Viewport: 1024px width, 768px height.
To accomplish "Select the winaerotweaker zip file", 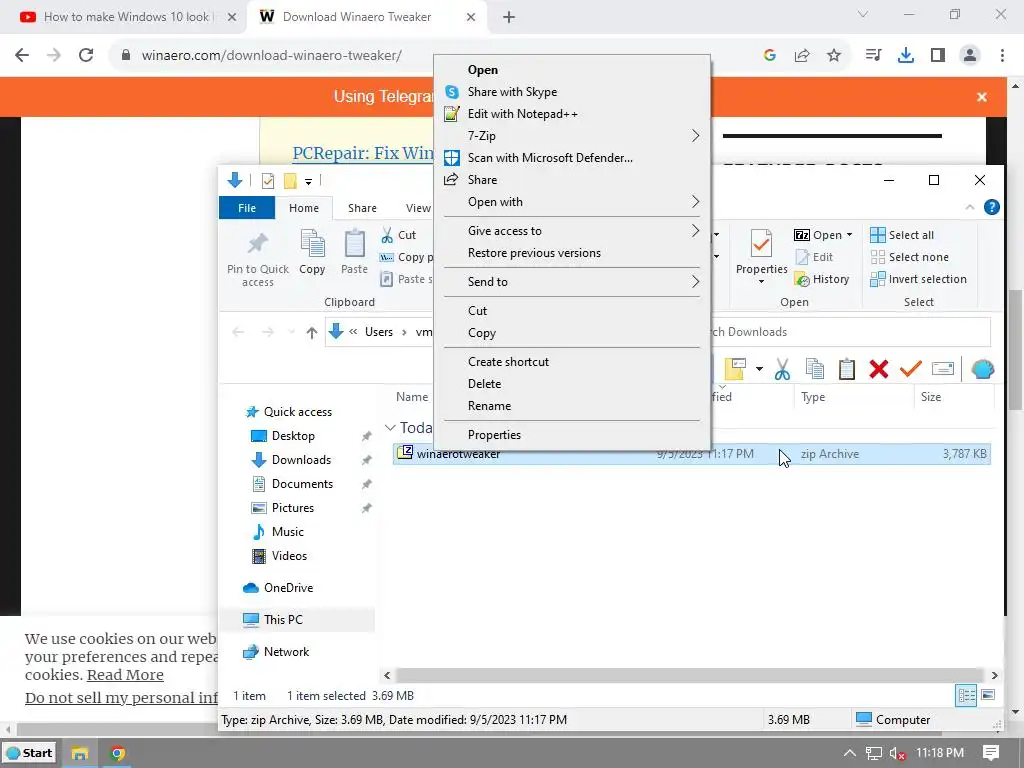I will pyautogui.click(x=692, y=454).
